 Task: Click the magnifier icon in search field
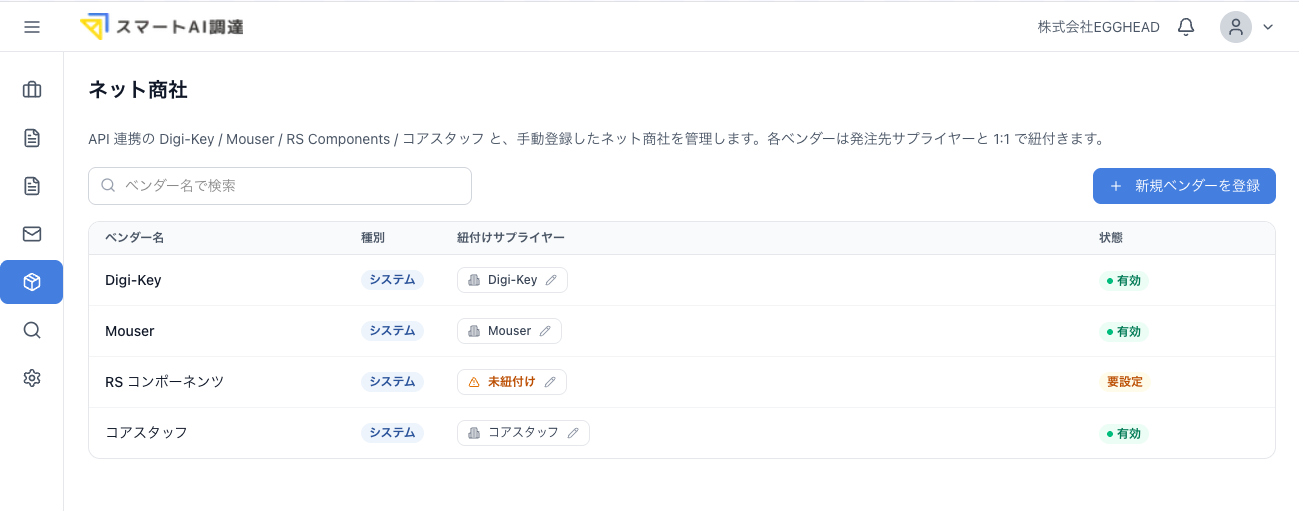coord(109,186)
